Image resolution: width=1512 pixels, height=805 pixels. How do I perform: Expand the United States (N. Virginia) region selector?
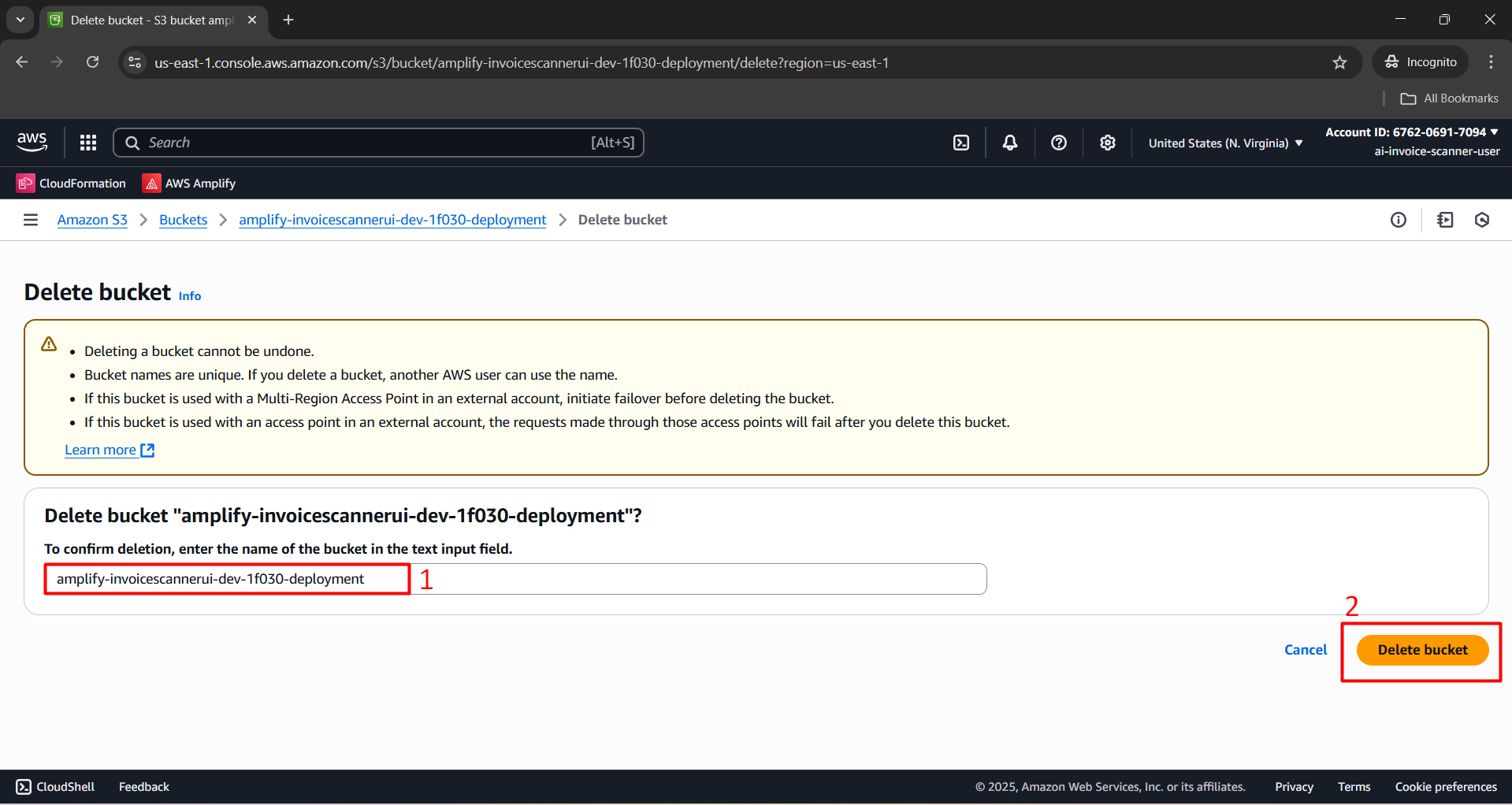(x=1225, y=143)
